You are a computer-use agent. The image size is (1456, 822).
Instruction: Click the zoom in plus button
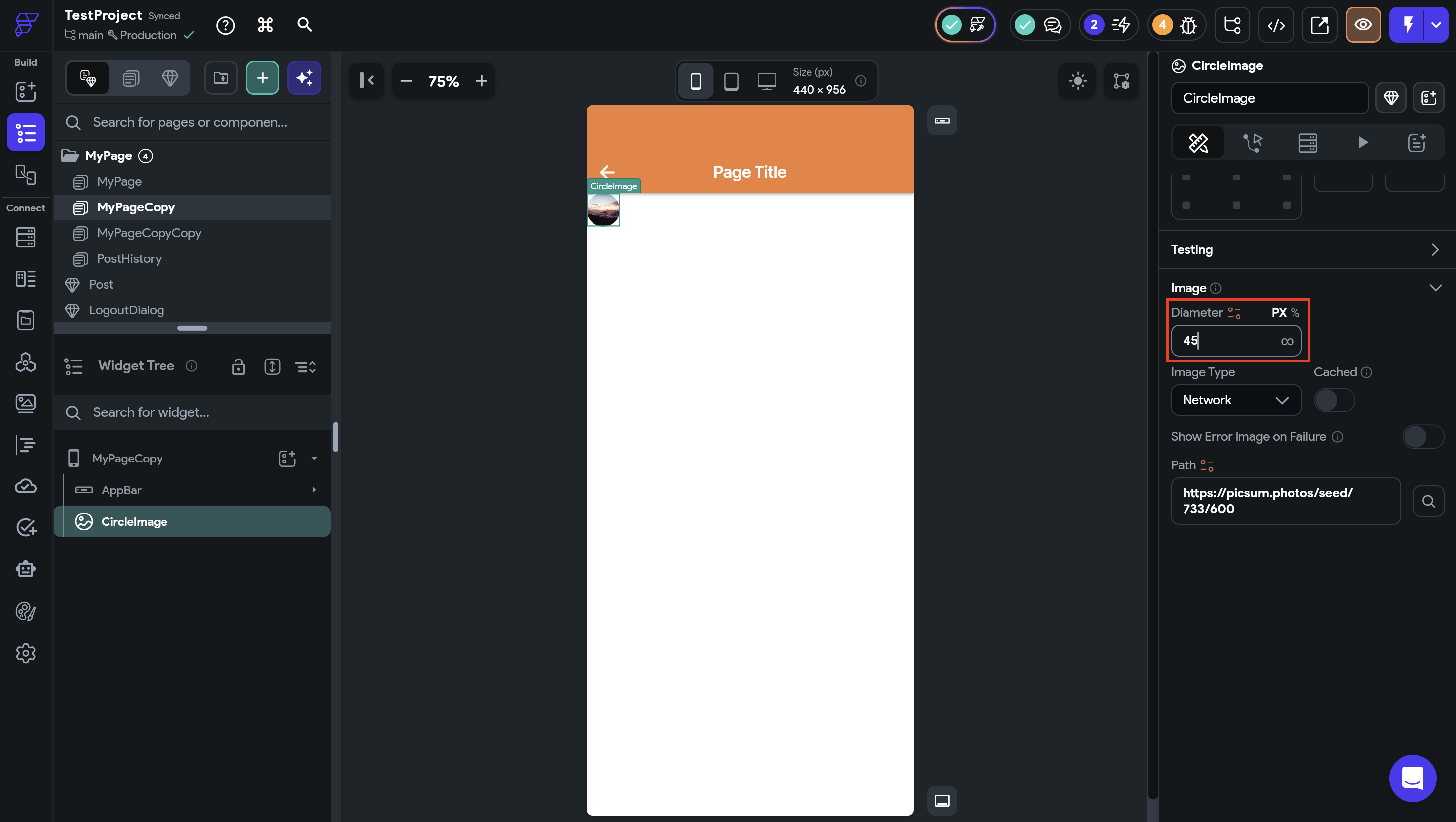point(481,81)
